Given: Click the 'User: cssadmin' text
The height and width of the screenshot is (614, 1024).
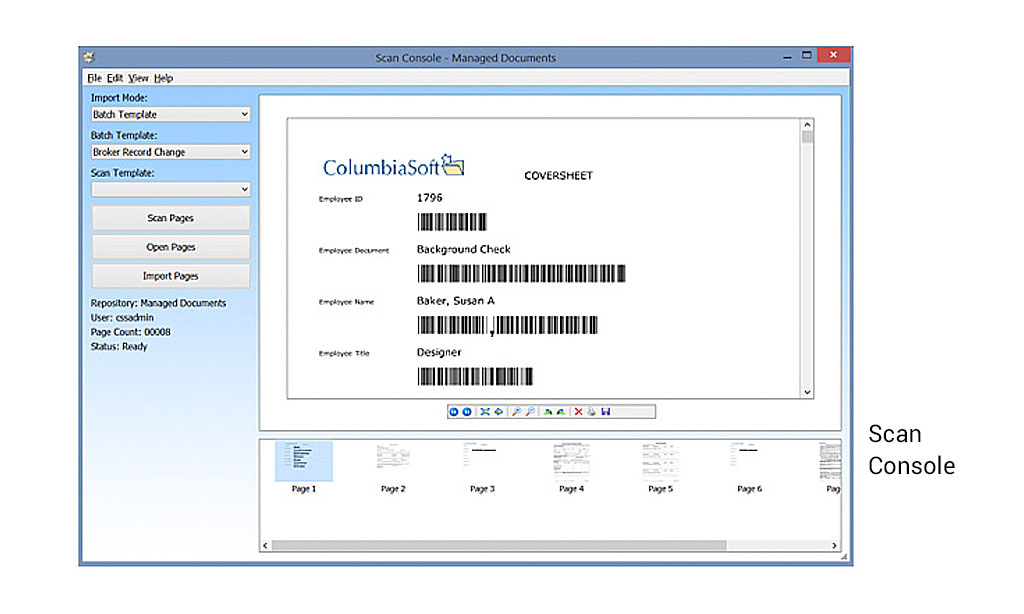Looking at the screenshot, I should coord(122,317).
